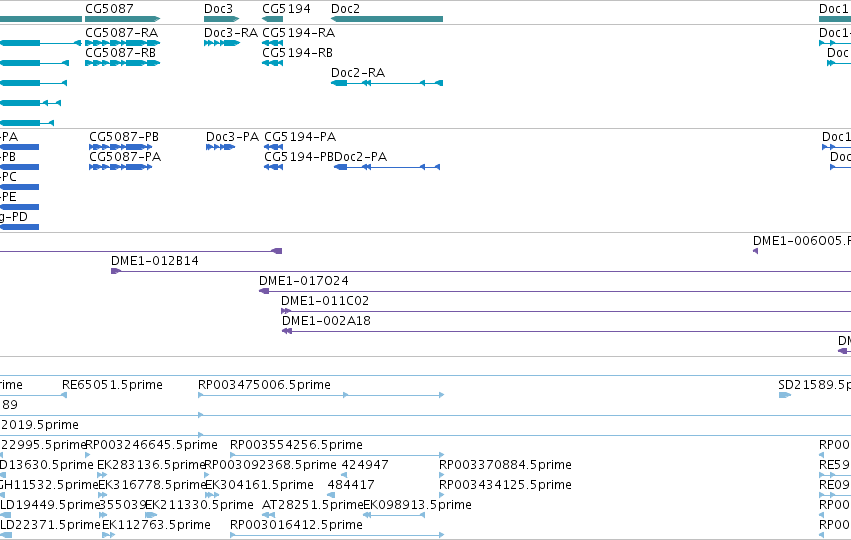Click the LD22371.5prime EST label
This screenshot has height=540, width=851.
[x=50, y=525]
